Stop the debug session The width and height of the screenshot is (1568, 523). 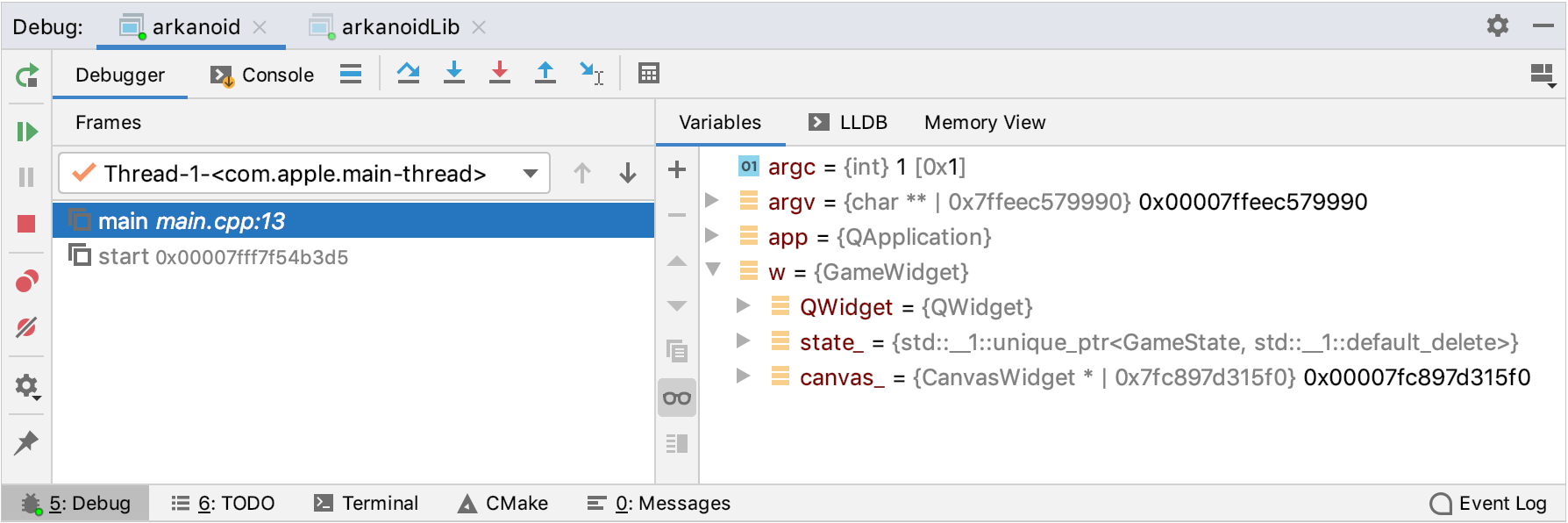[27, 224]
